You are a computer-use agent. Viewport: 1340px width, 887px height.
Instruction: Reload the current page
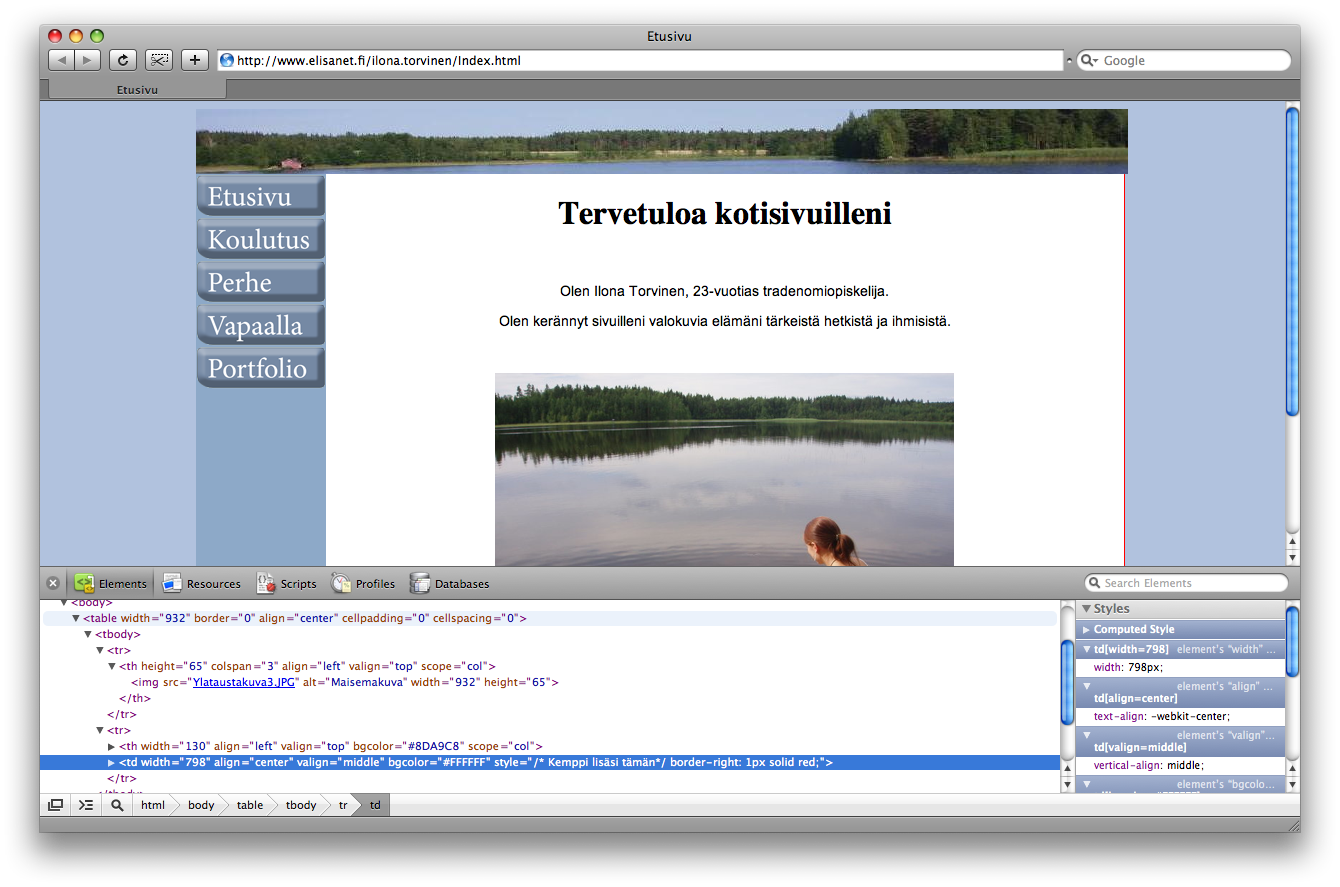[122, 60]
